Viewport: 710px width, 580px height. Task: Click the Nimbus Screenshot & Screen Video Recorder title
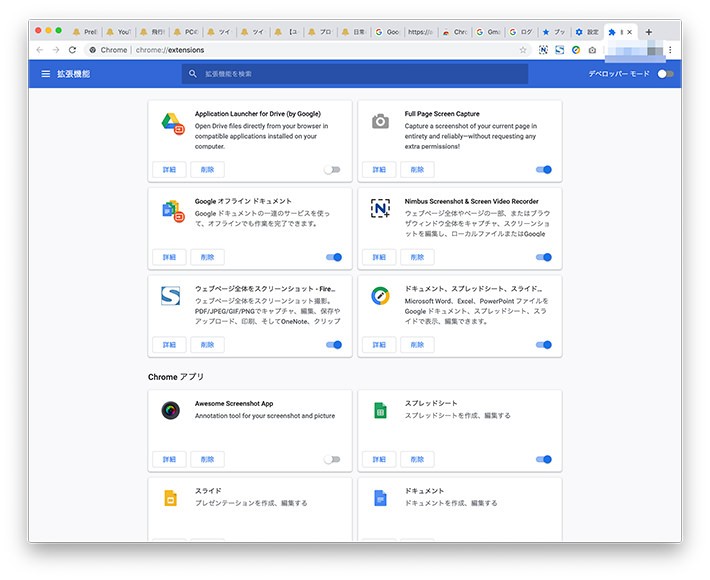tap(471, 201)
